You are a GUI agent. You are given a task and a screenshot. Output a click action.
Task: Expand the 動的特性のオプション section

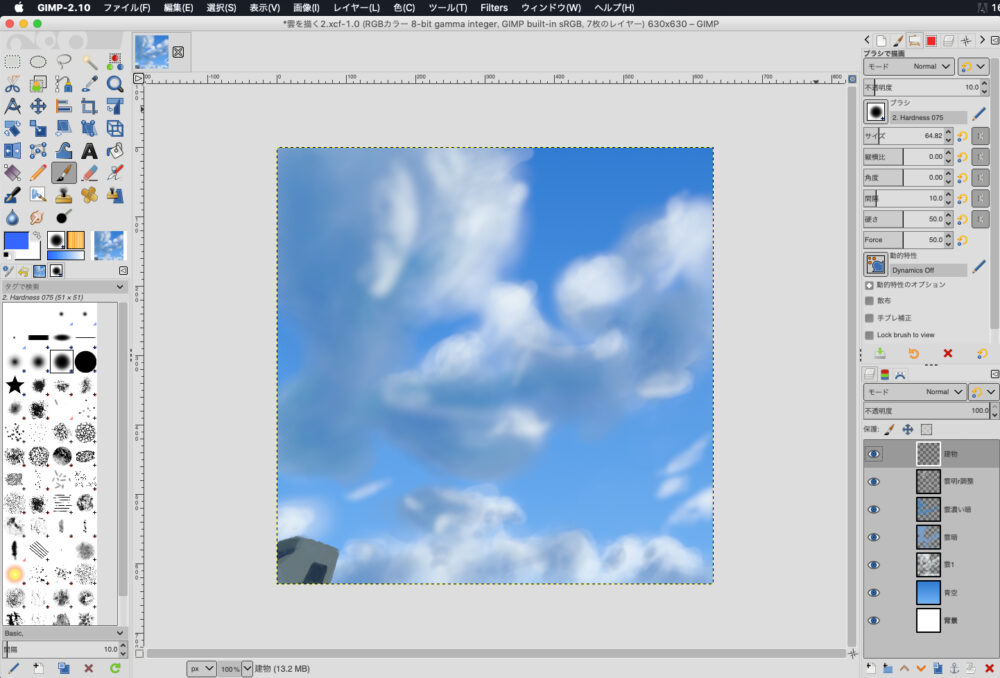tap(869, 285)
